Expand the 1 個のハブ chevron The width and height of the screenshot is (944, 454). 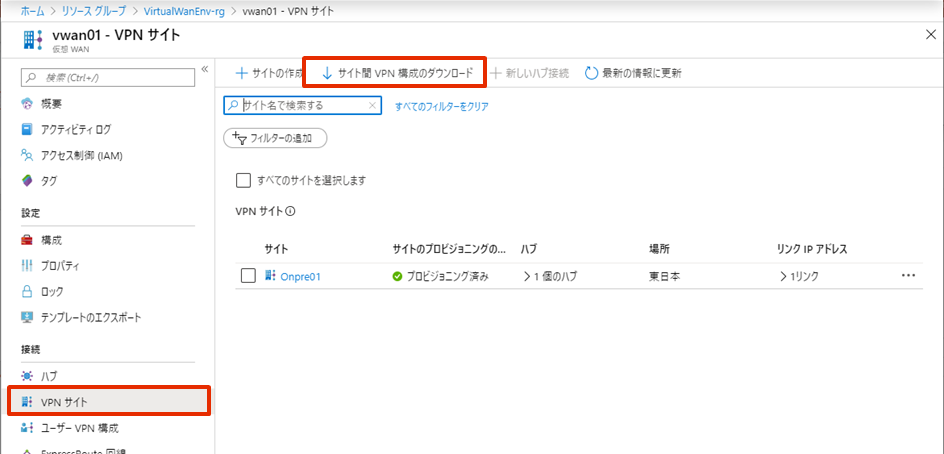pos(527,277)
